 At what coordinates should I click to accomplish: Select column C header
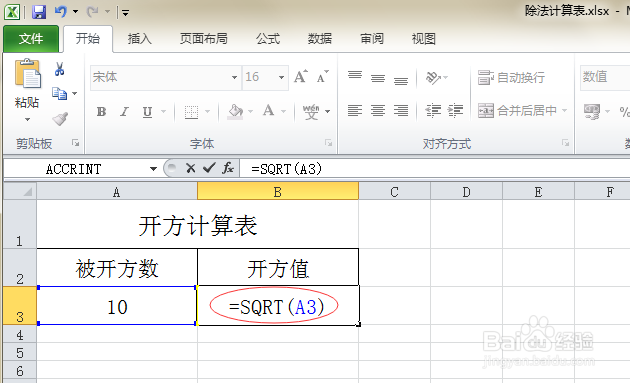[394, 191]
